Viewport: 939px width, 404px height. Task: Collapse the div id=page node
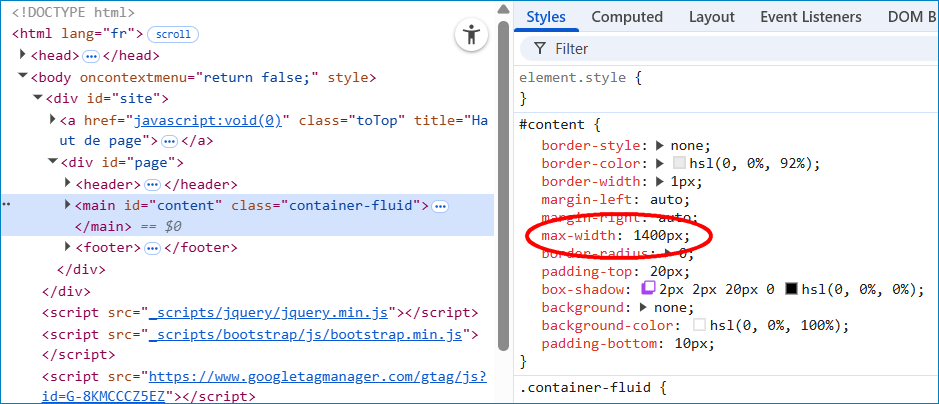point(53,162)
